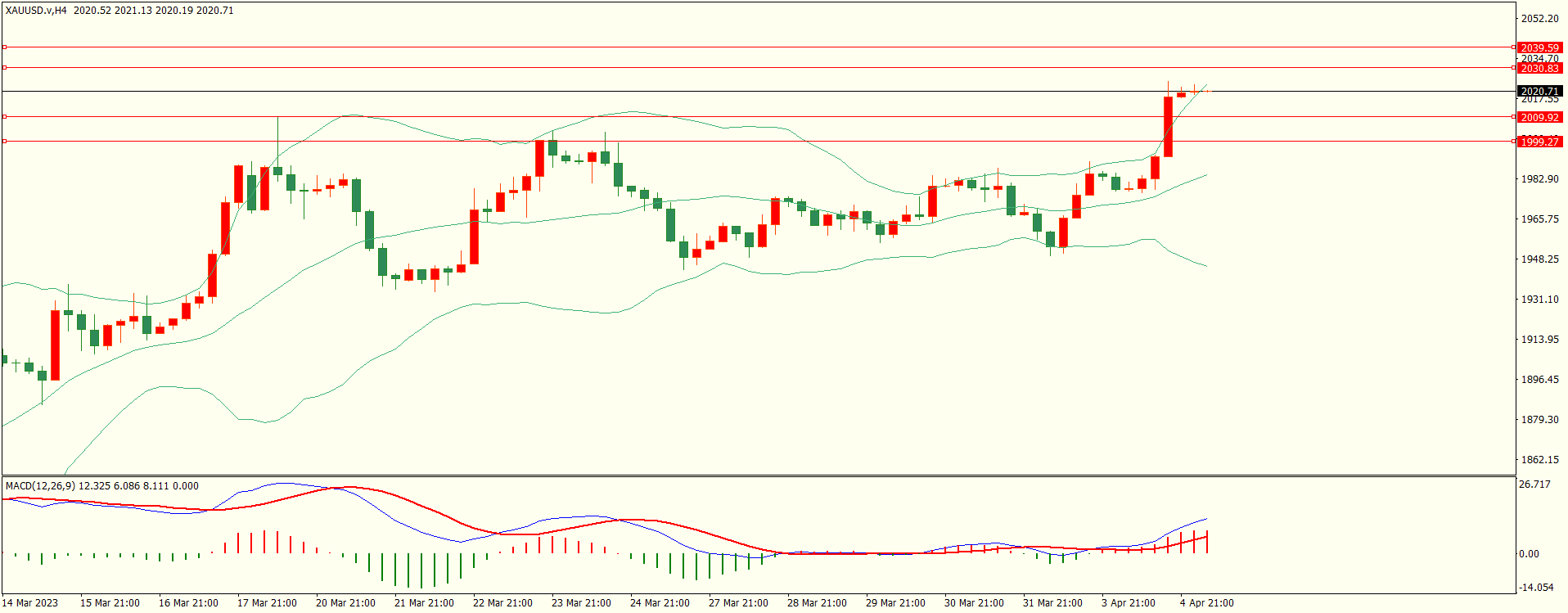Click the left handle of the 1999.27 line
1568x613 pixels.
pos(4,142)
